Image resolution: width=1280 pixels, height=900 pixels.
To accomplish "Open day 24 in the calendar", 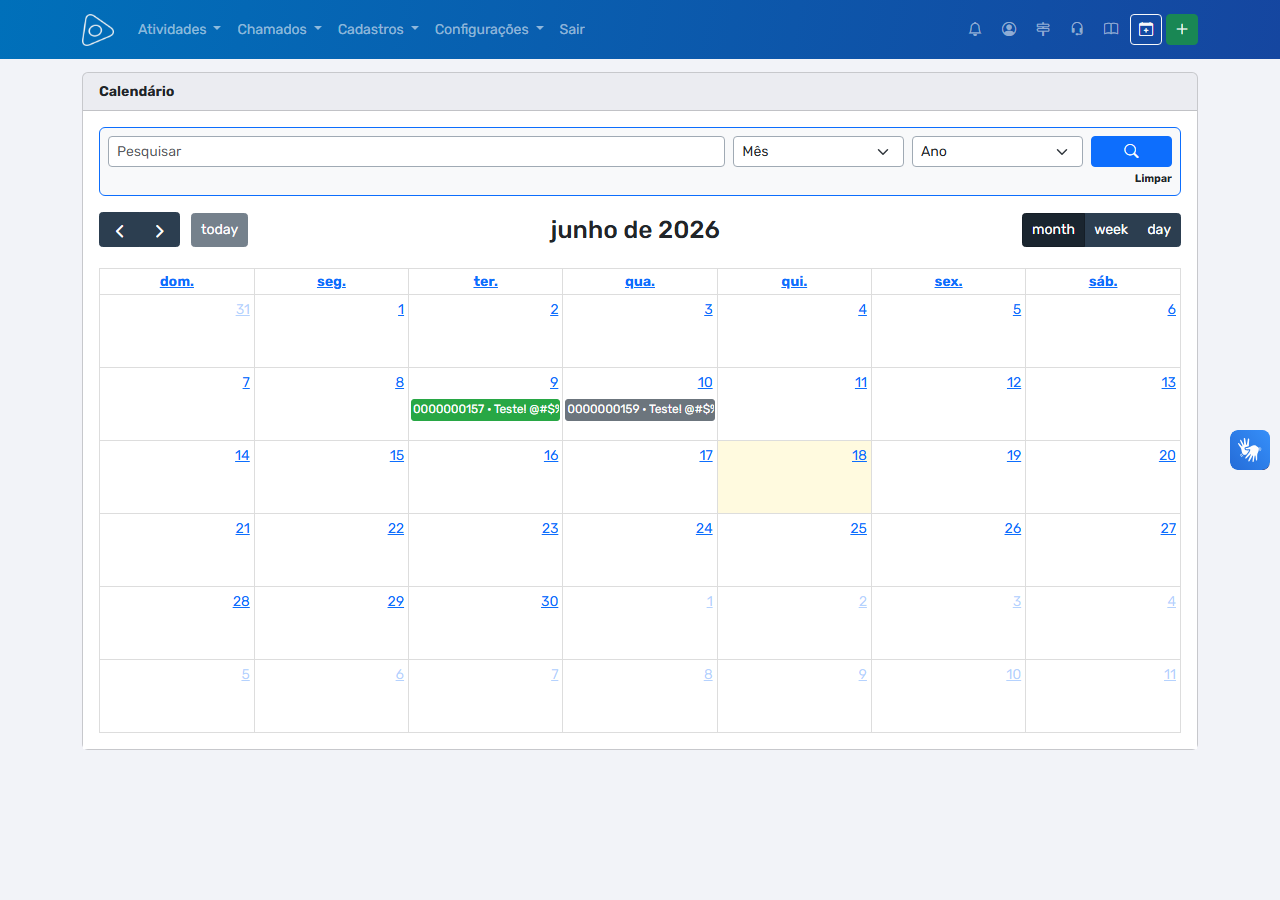I will point(704,529).
